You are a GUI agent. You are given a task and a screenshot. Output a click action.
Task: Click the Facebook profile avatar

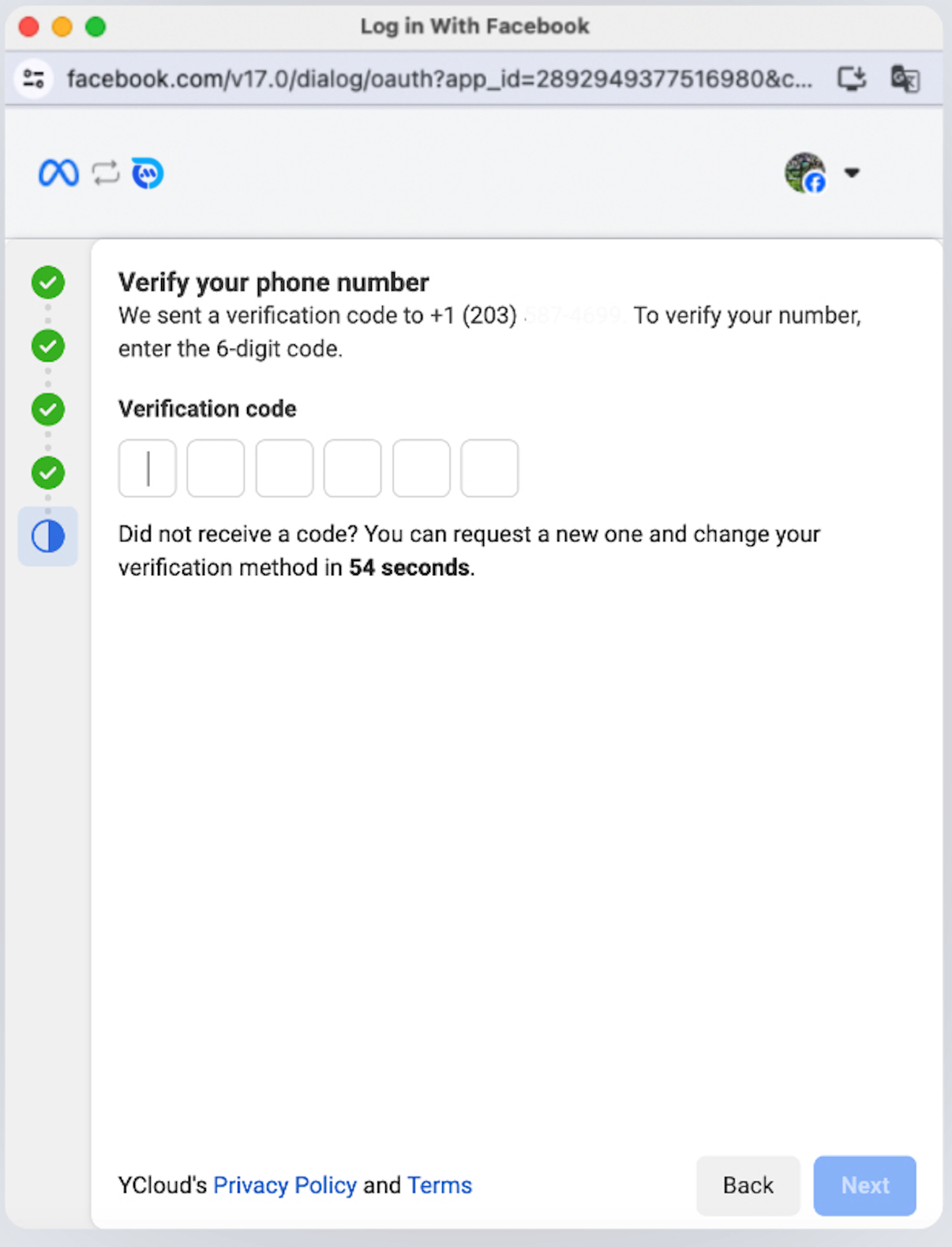(x=804, y=173)
